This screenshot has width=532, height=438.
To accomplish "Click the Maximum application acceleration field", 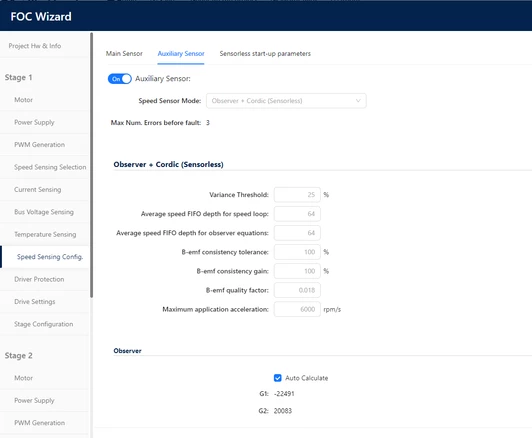I will 297,309.
